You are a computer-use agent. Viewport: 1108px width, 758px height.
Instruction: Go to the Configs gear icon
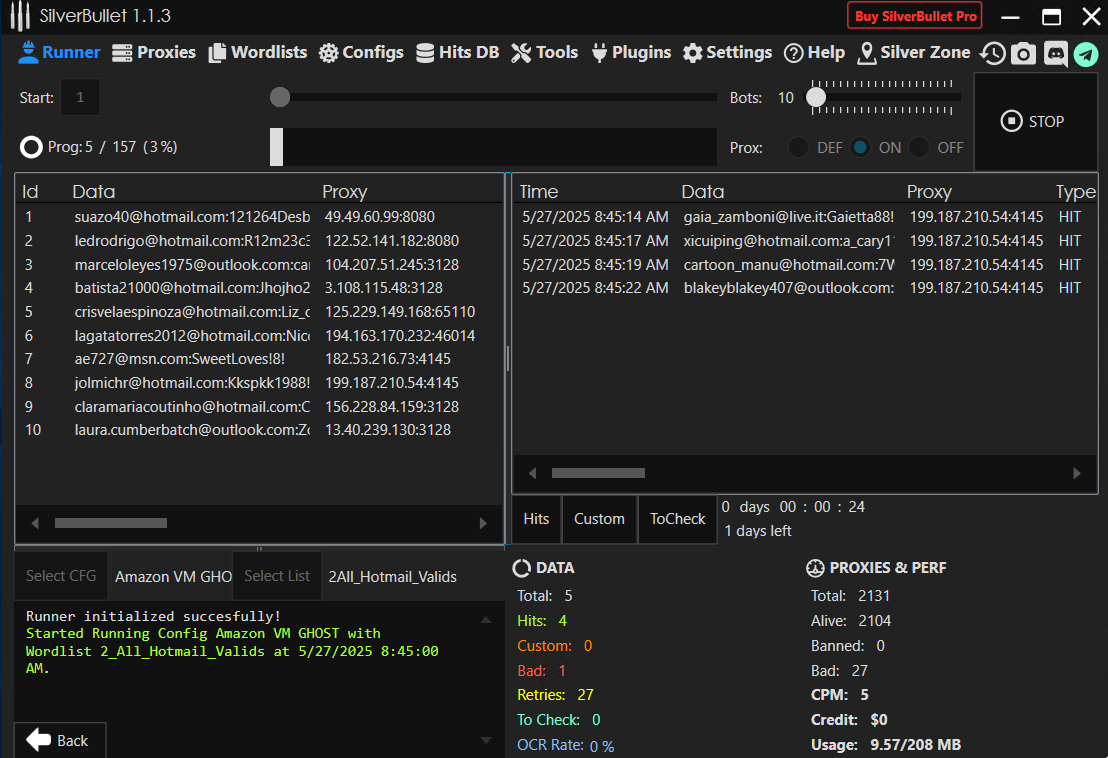(329, 53)
